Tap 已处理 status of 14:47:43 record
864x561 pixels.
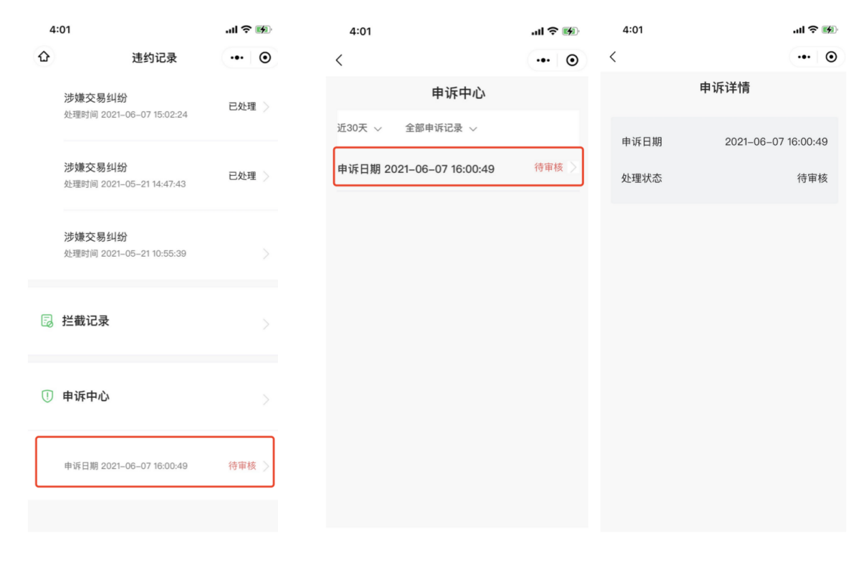[242, 176]
